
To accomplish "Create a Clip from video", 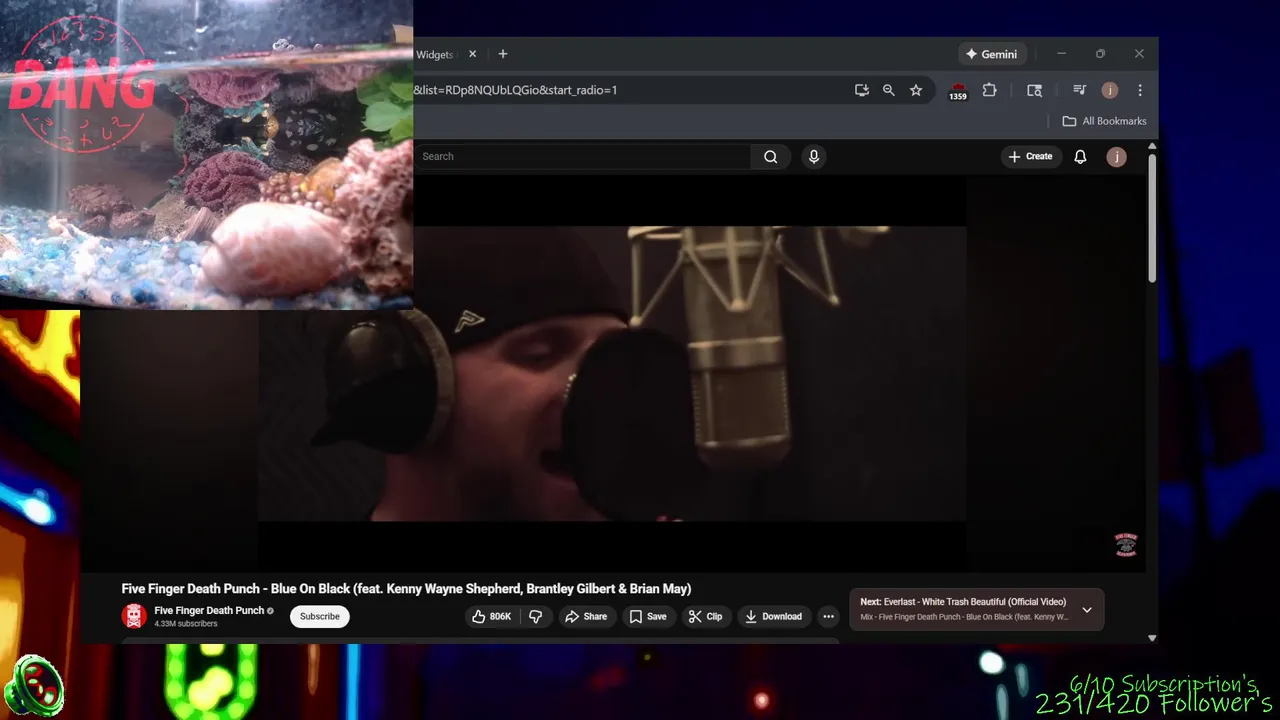I will tap(705, 616).
